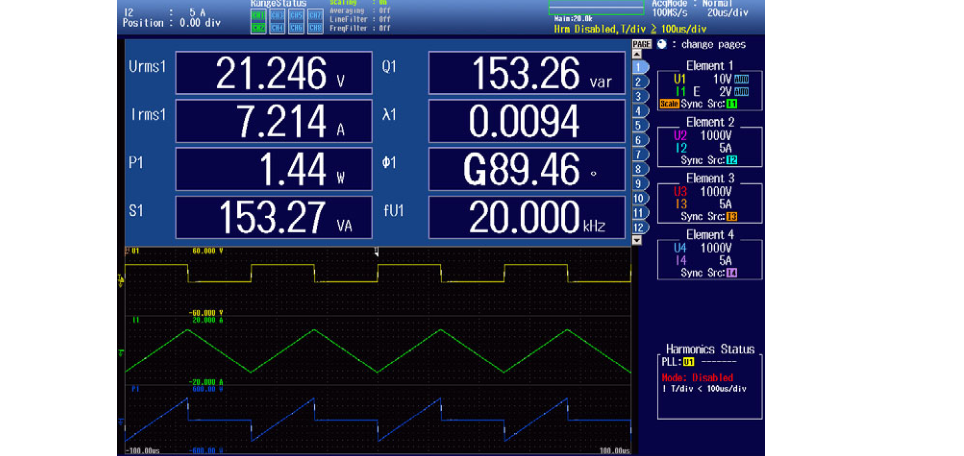Click the AUTO badge beside U1 10V
The image size is (964, 456).
tap(741, 79)
